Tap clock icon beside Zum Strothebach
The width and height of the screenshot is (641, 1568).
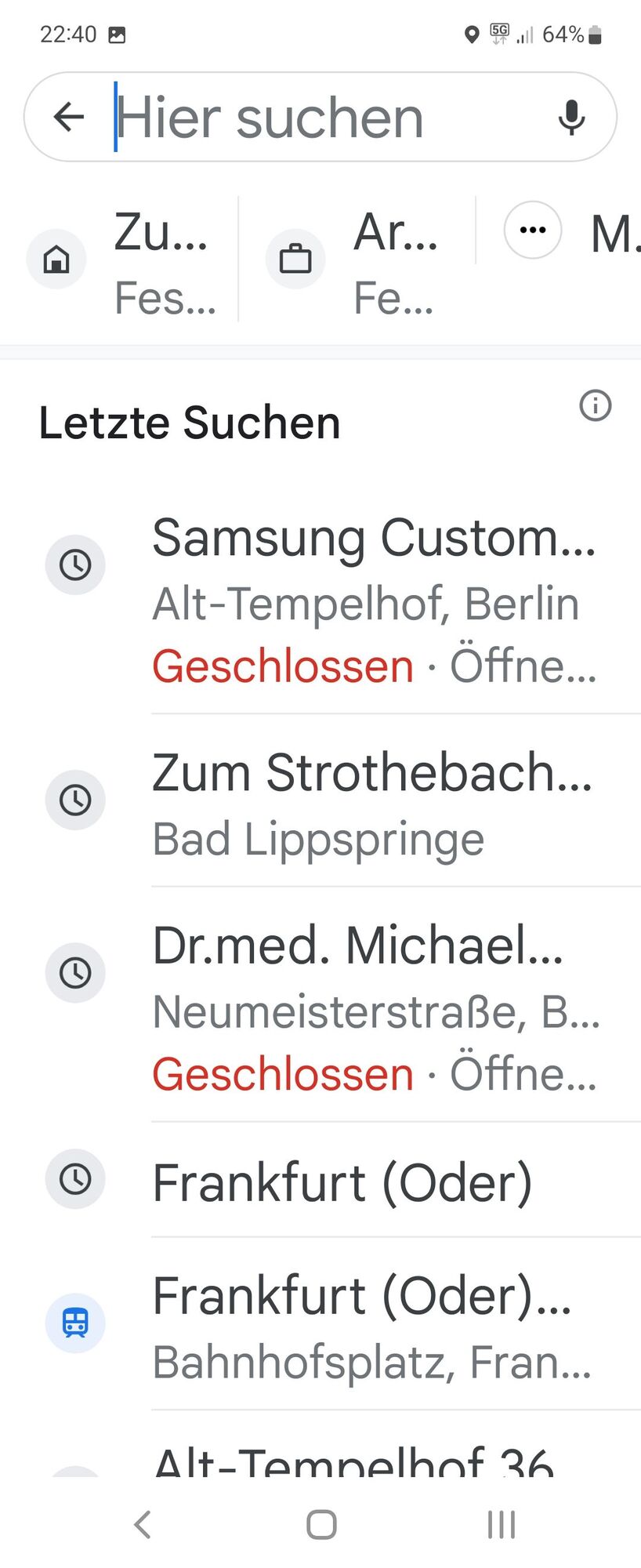[75, 800]
